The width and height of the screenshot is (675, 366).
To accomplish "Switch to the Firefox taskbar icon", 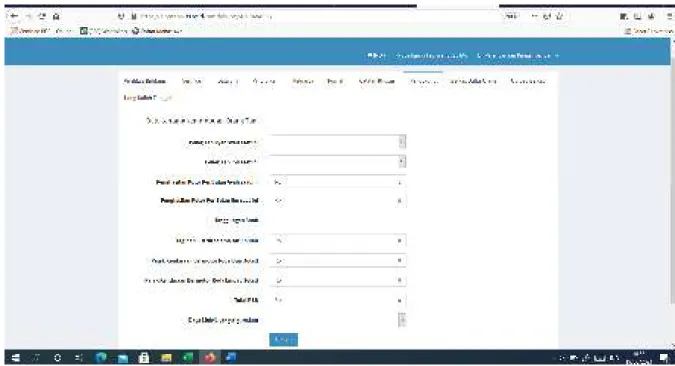I will [210, 358].
